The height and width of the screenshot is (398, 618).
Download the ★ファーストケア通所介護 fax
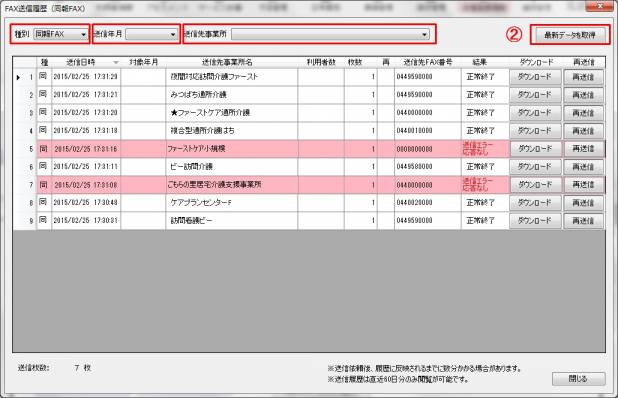[535, 113]
